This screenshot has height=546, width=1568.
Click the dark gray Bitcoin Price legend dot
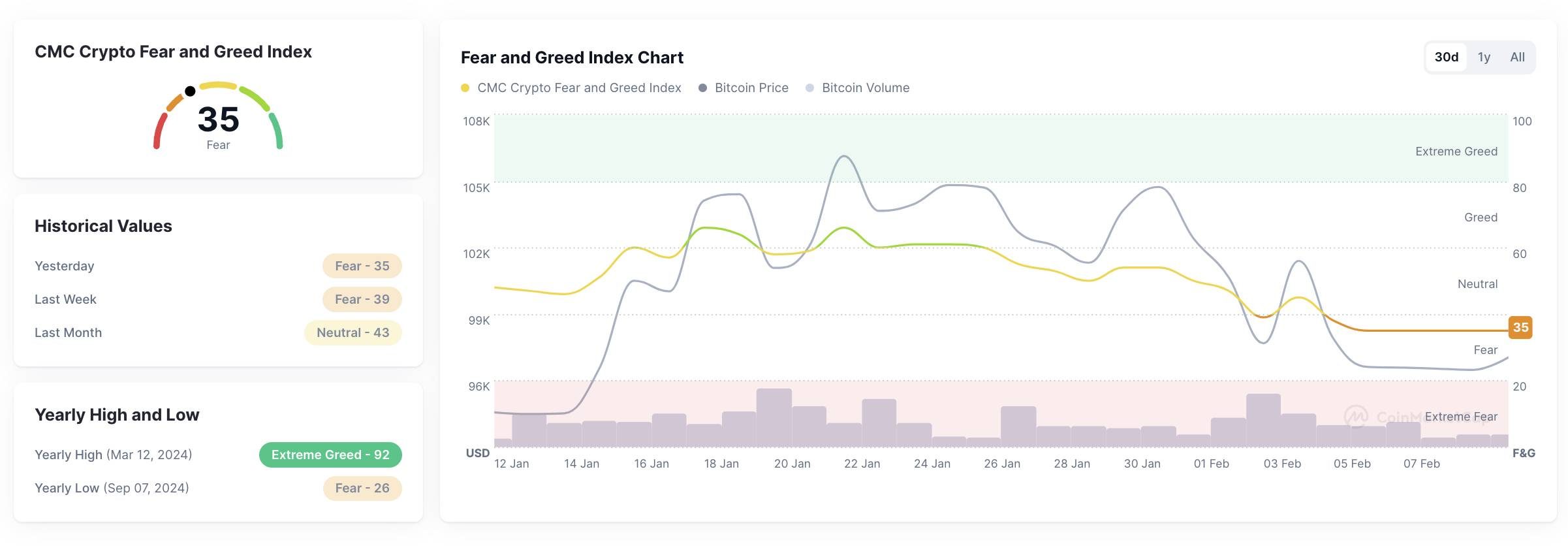[x=702, y=88]
